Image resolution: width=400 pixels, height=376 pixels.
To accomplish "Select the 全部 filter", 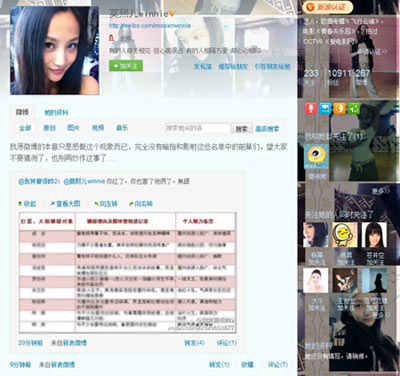I will 25,128.
